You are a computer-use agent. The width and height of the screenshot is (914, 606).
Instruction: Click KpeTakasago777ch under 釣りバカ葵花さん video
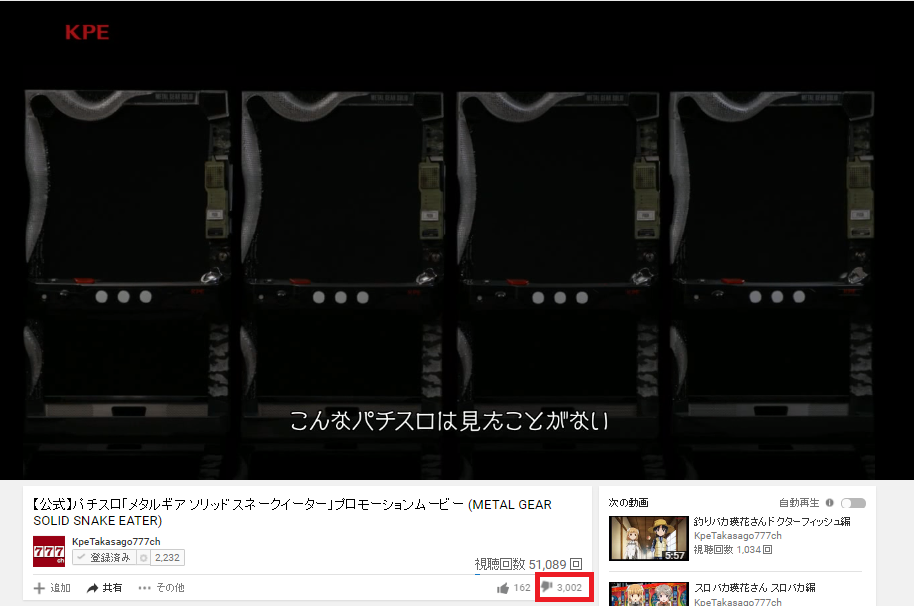(737, 535)
